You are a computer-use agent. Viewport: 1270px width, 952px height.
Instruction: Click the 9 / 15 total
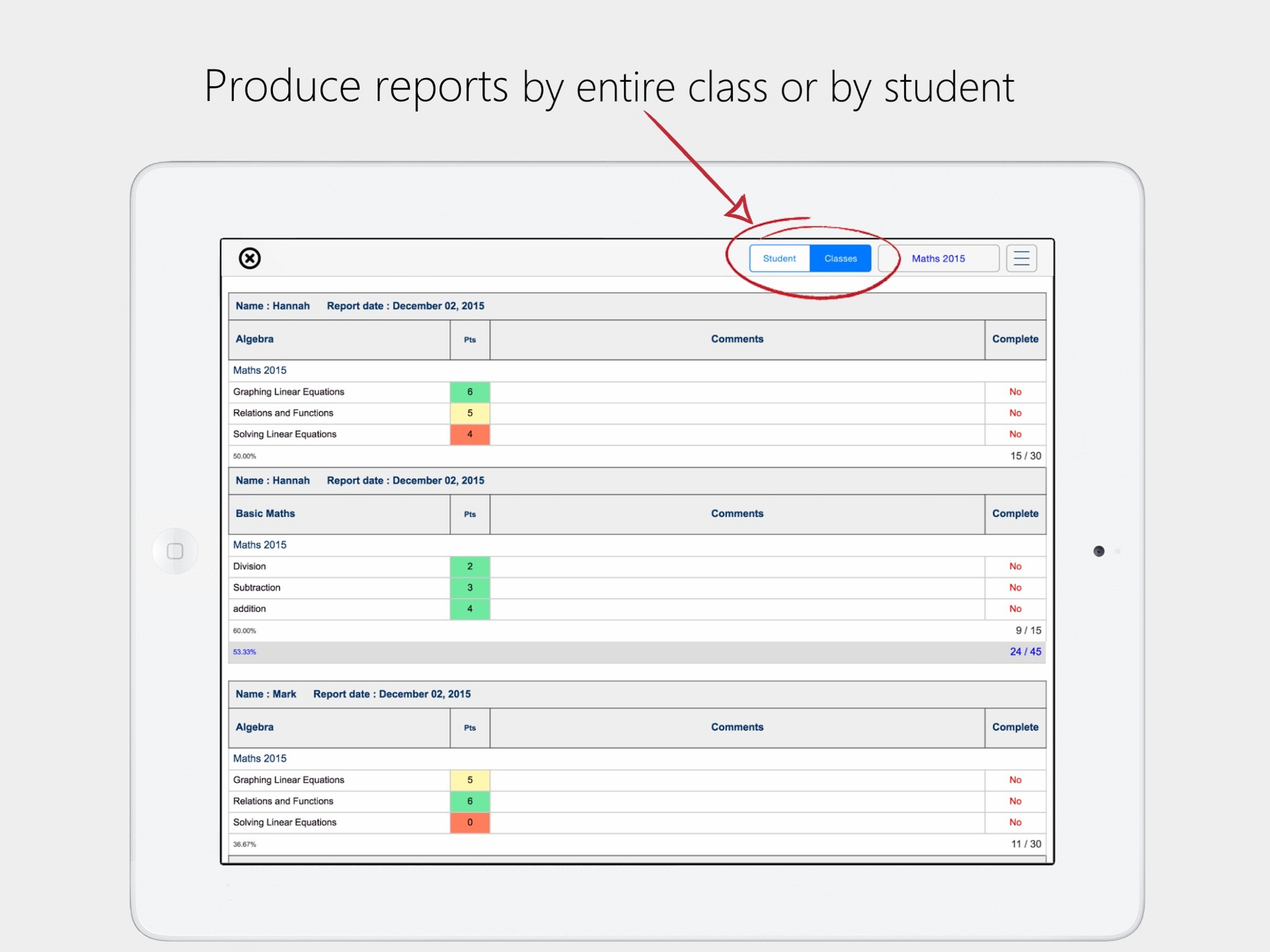[1028, 630]
